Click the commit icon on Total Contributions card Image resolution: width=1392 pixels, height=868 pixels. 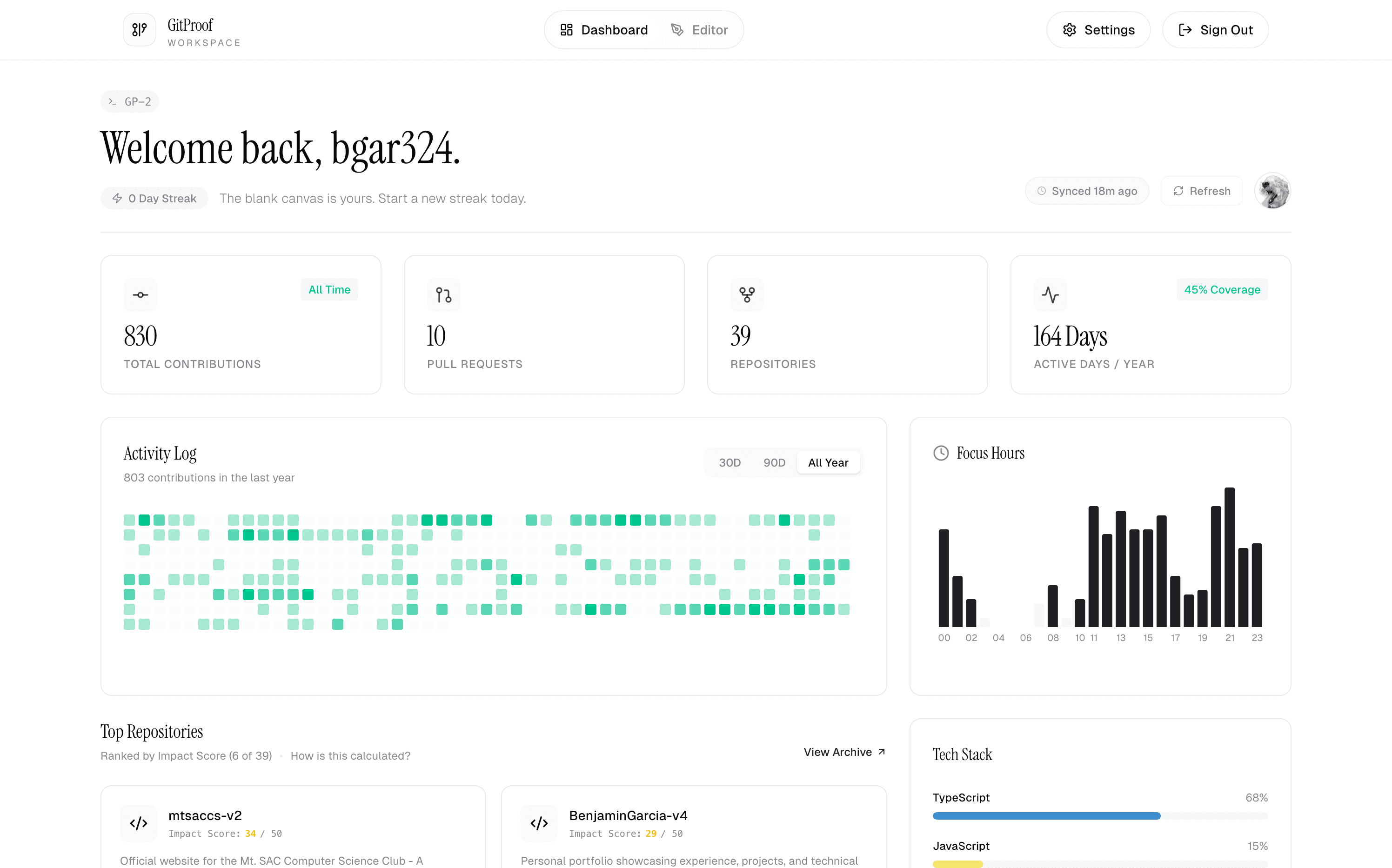tap(140, 294)
